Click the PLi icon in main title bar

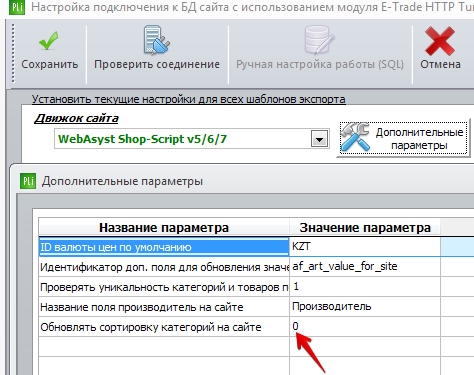click(17, 7)
